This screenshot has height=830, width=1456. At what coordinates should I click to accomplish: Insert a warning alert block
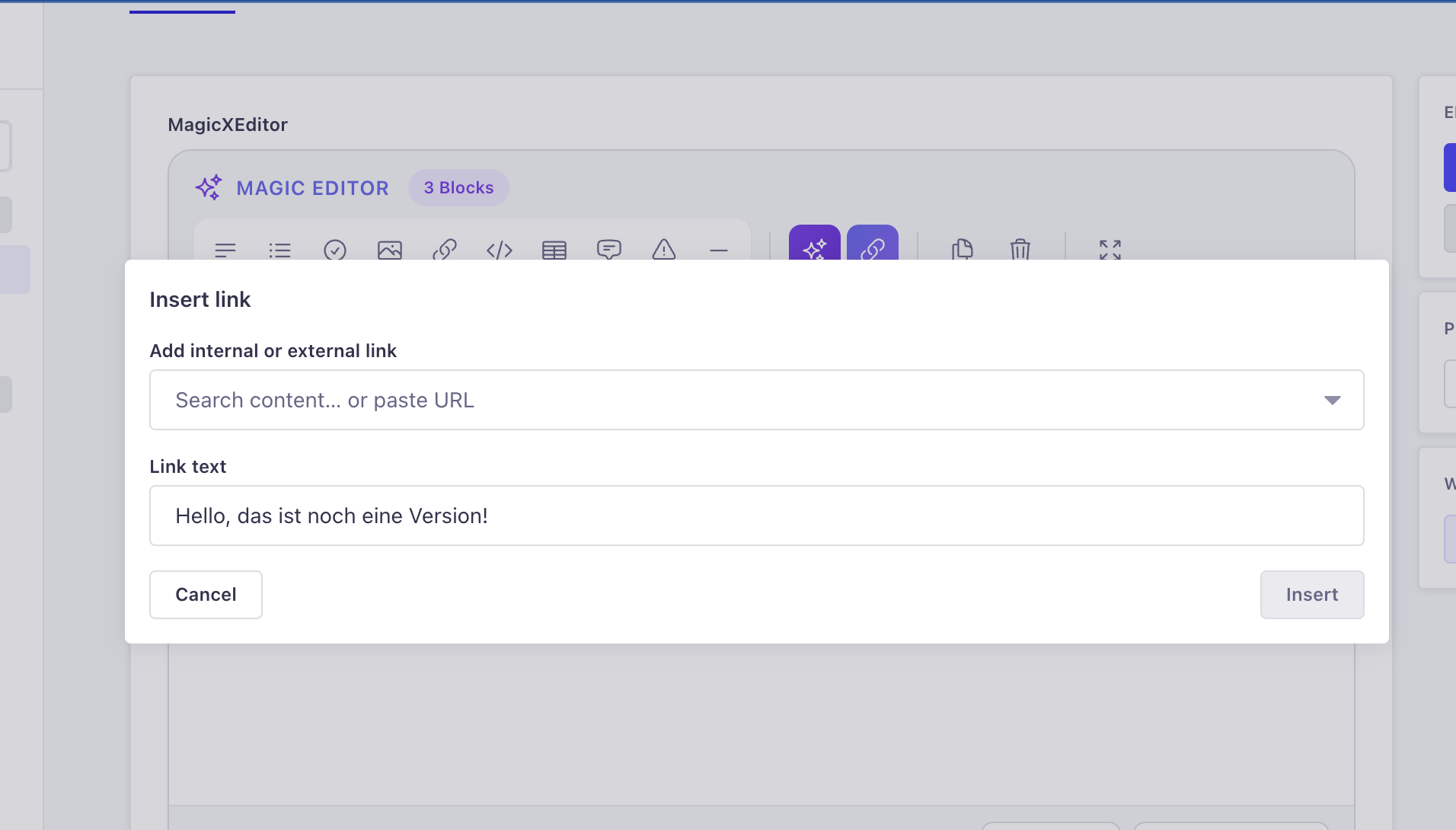click(x=664, y=249)
